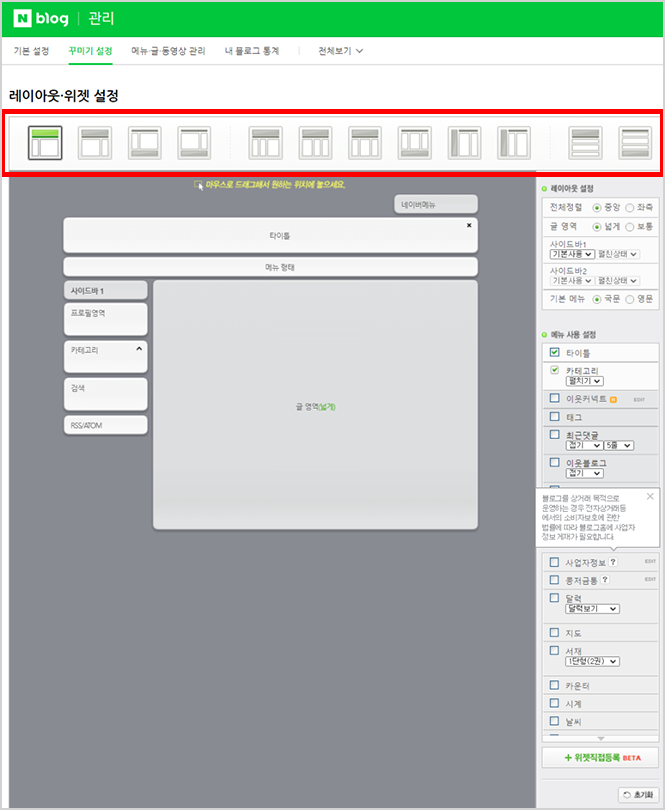
Task: Click the orange badge next to 이웃커넥트
Action: coord(613,399)
